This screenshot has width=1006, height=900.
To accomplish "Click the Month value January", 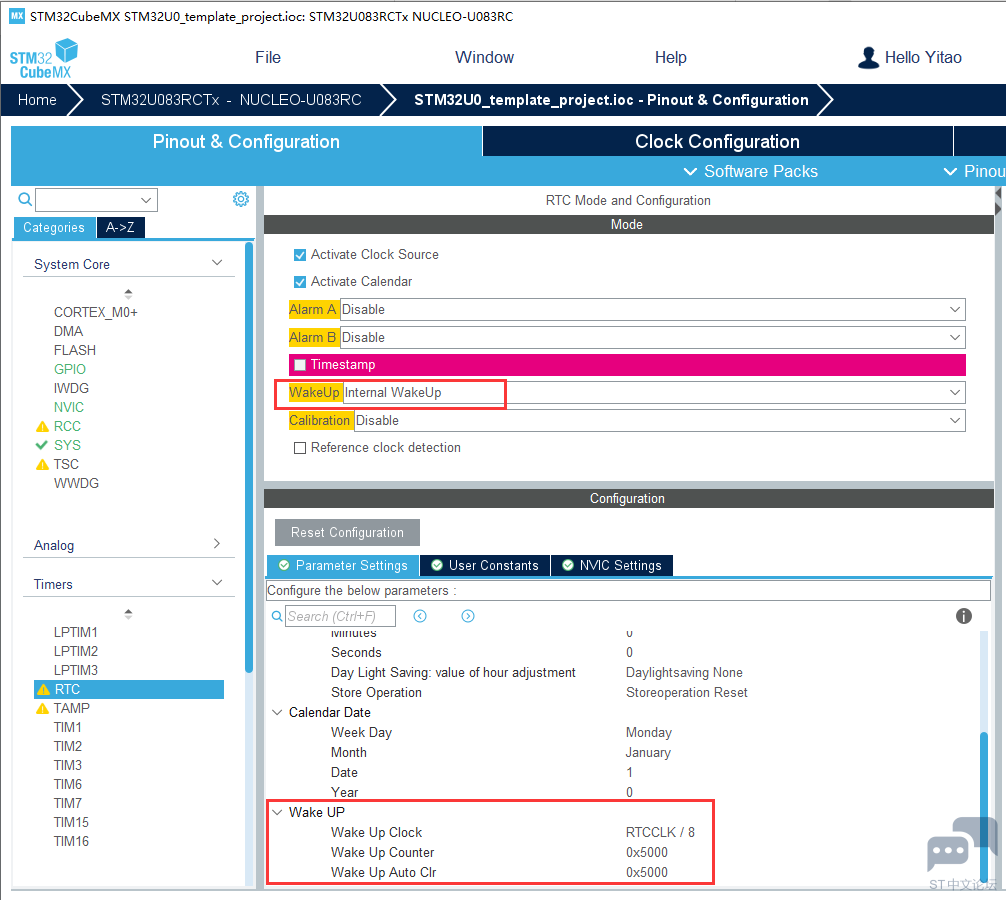I will point(648,752).
